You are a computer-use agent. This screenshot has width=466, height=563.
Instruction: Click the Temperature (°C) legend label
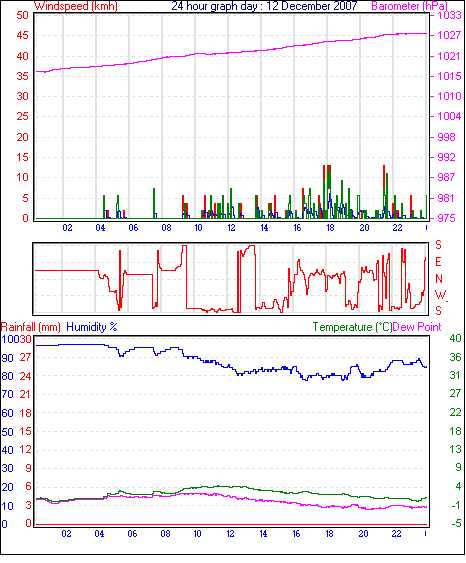click(352, 327)
